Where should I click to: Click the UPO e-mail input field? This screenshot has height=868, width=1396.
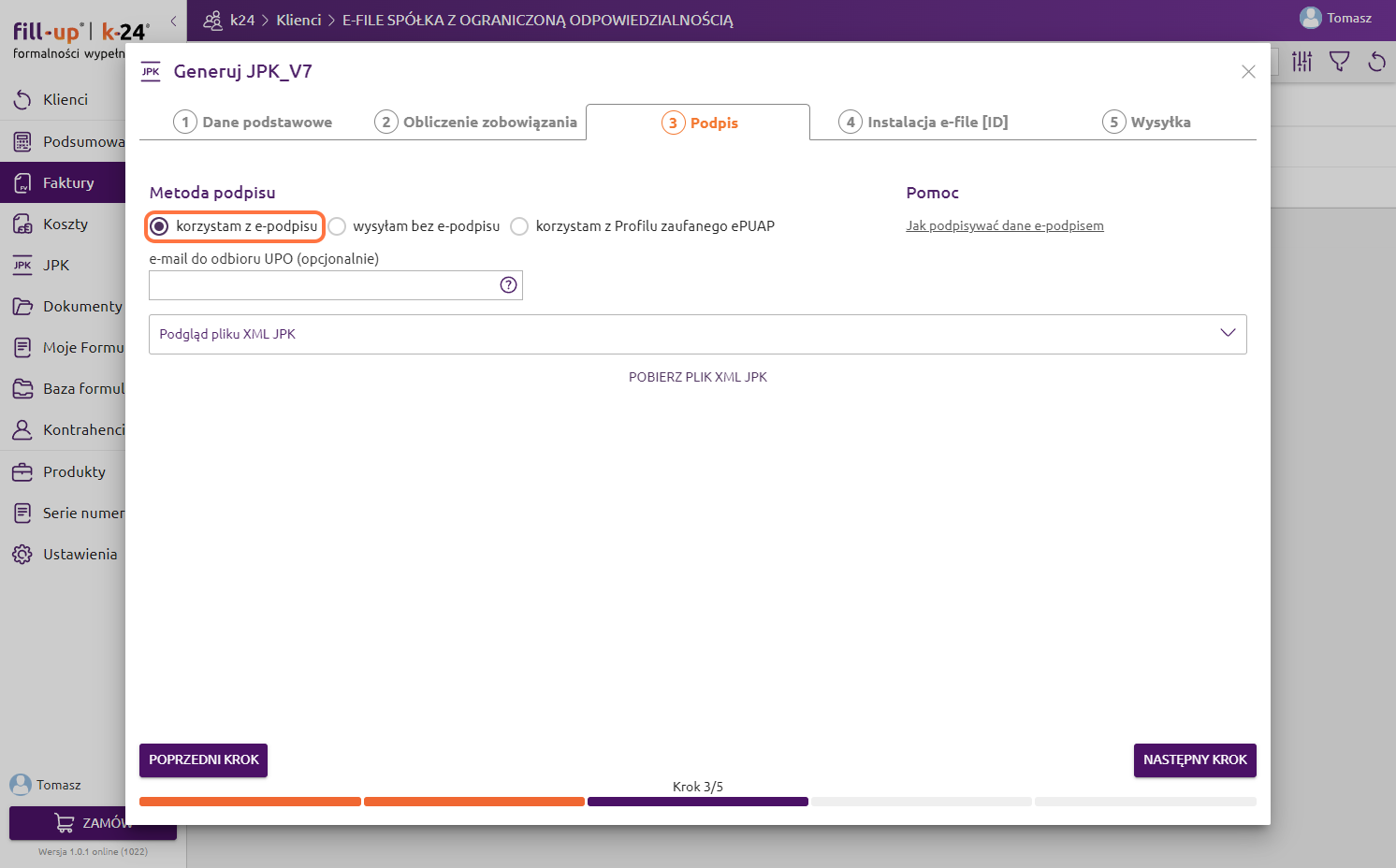coord(323,285)
